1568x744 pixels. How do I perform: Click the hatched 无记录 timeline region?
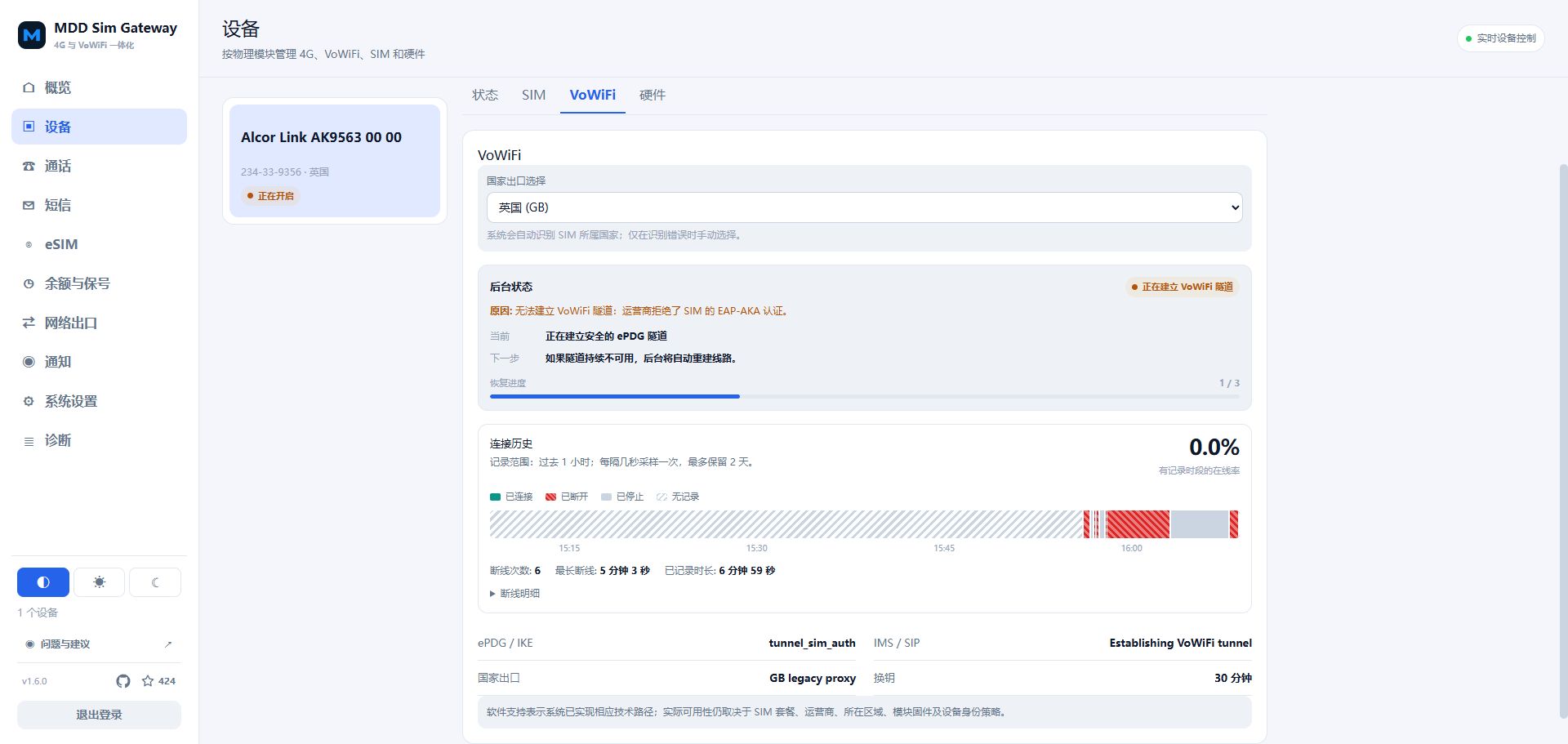(x=786, y=524)
